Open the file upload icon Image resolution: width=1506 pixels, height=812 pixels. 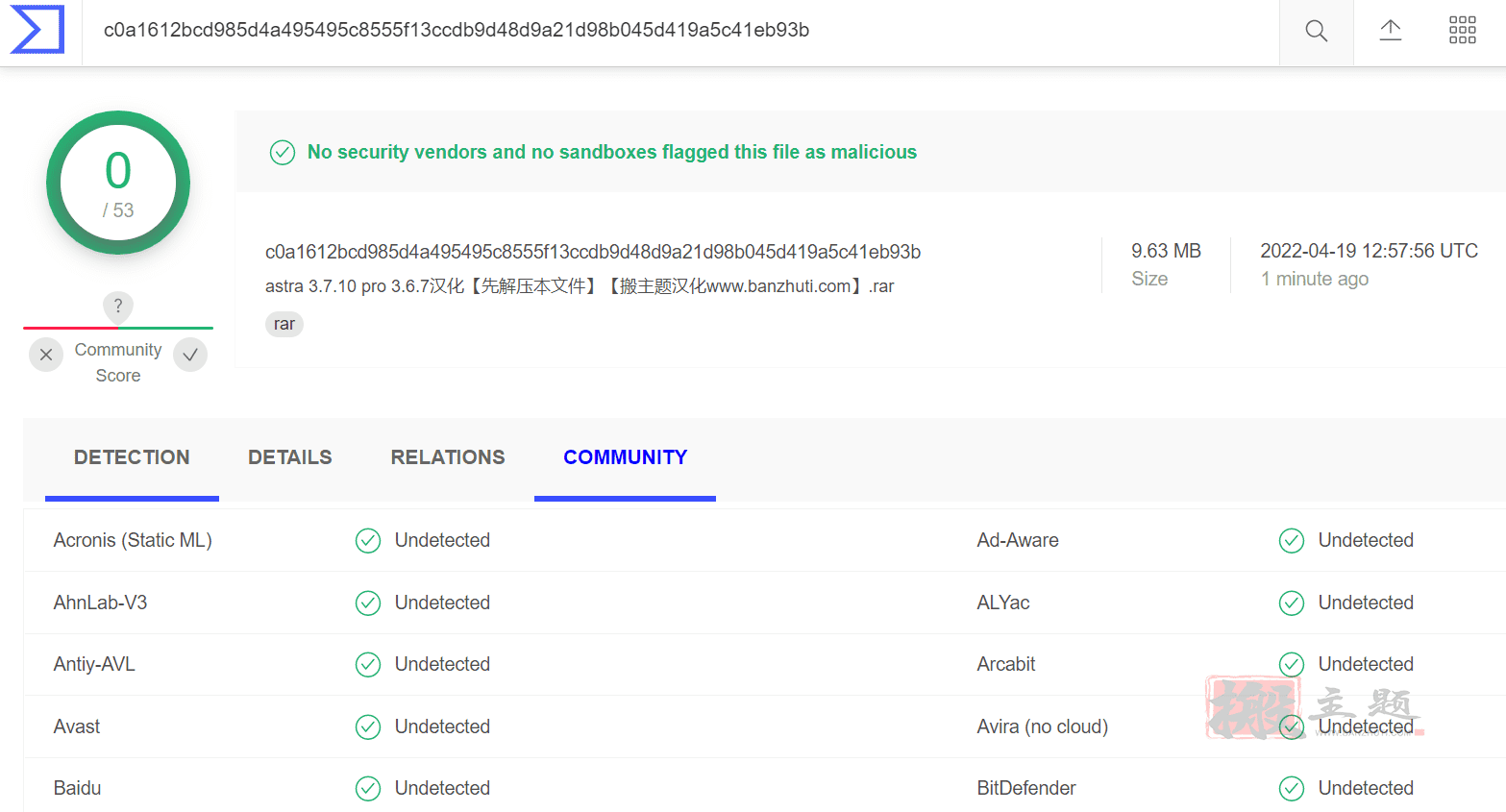pos(1391,30)
